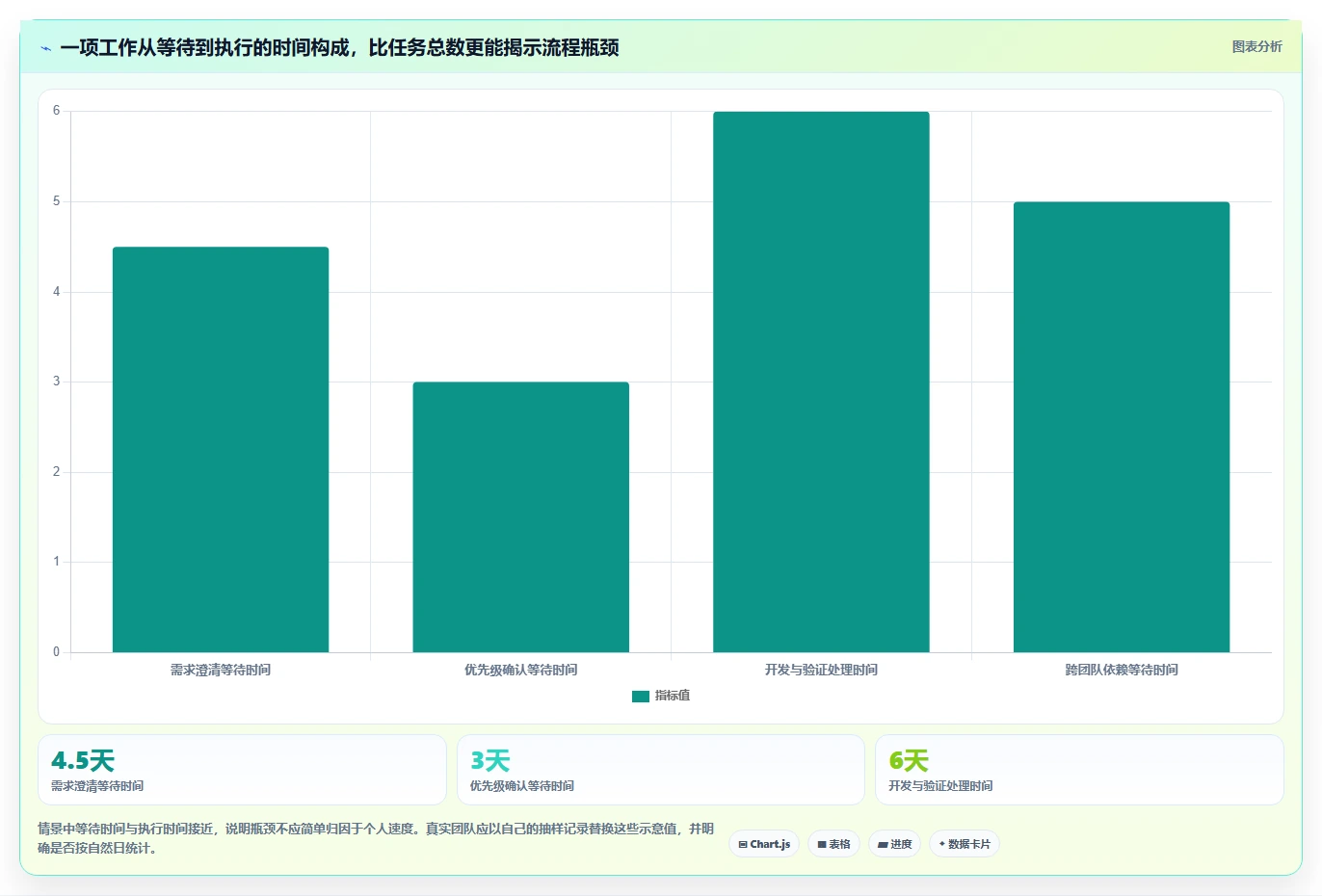The height and width of the screenshot is (896, 1322).
Task: Select the 数据卡片 tag
Action: click(965, 844)
